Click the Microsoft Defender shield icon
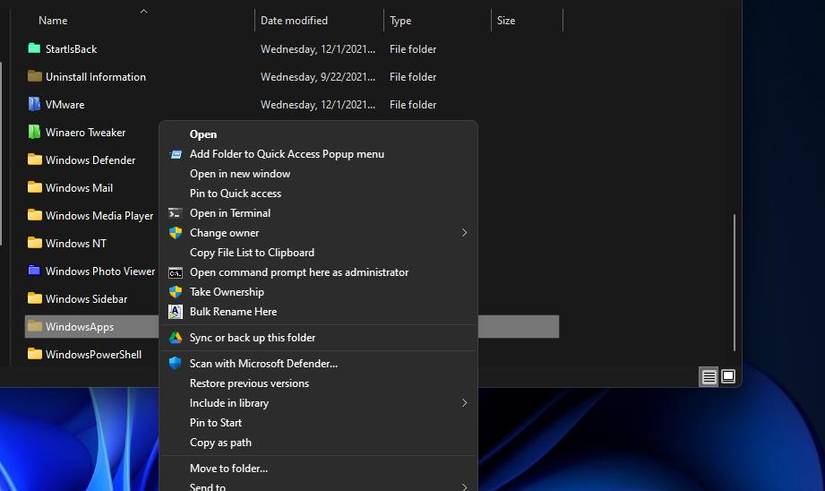 [175, 363]
